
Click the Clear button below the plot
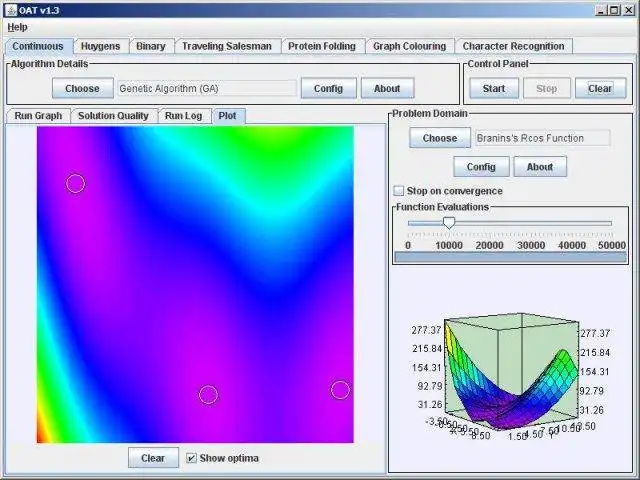[153, 458]
